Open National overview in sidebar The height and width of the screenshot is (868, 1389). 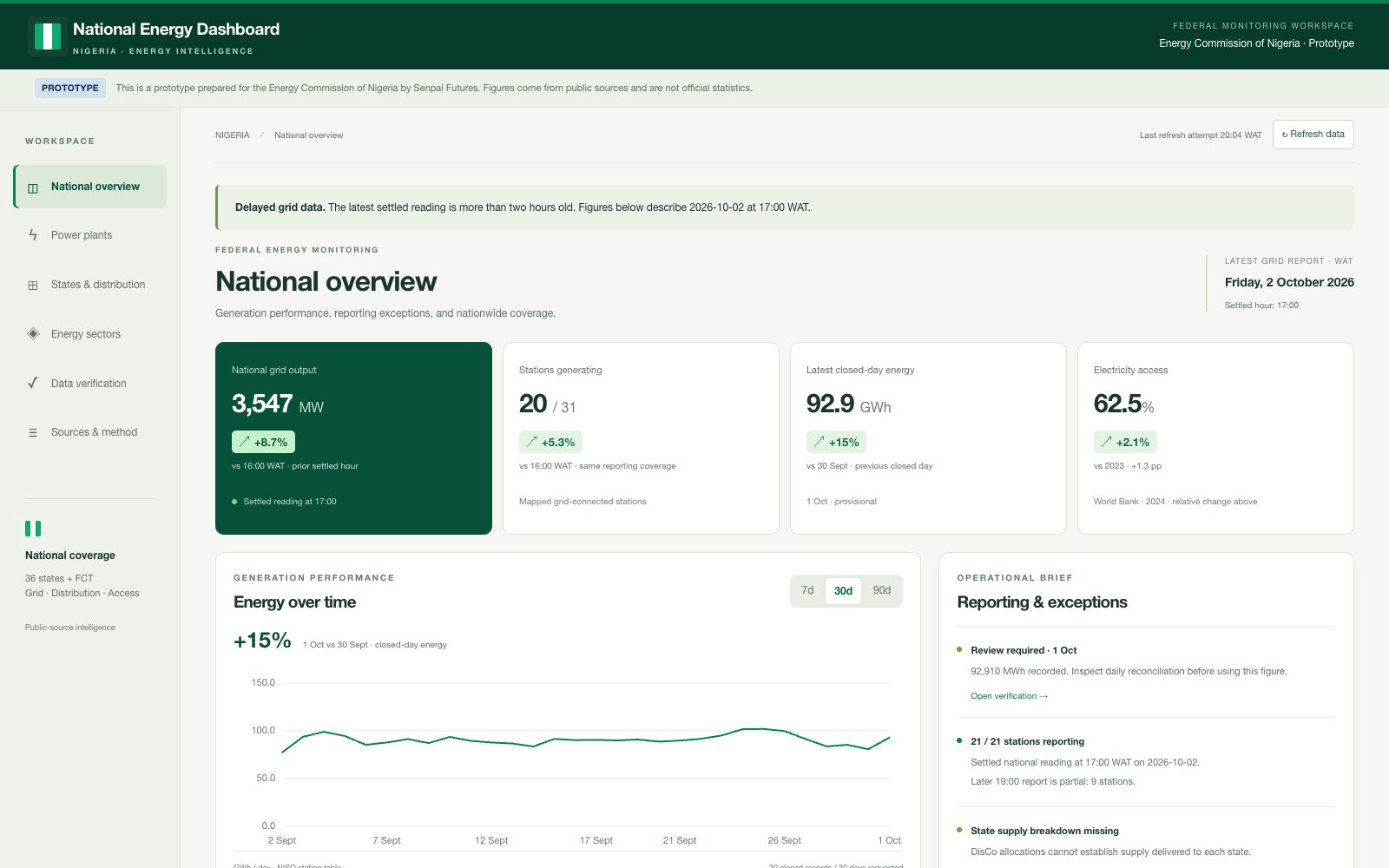pos(90,187)
